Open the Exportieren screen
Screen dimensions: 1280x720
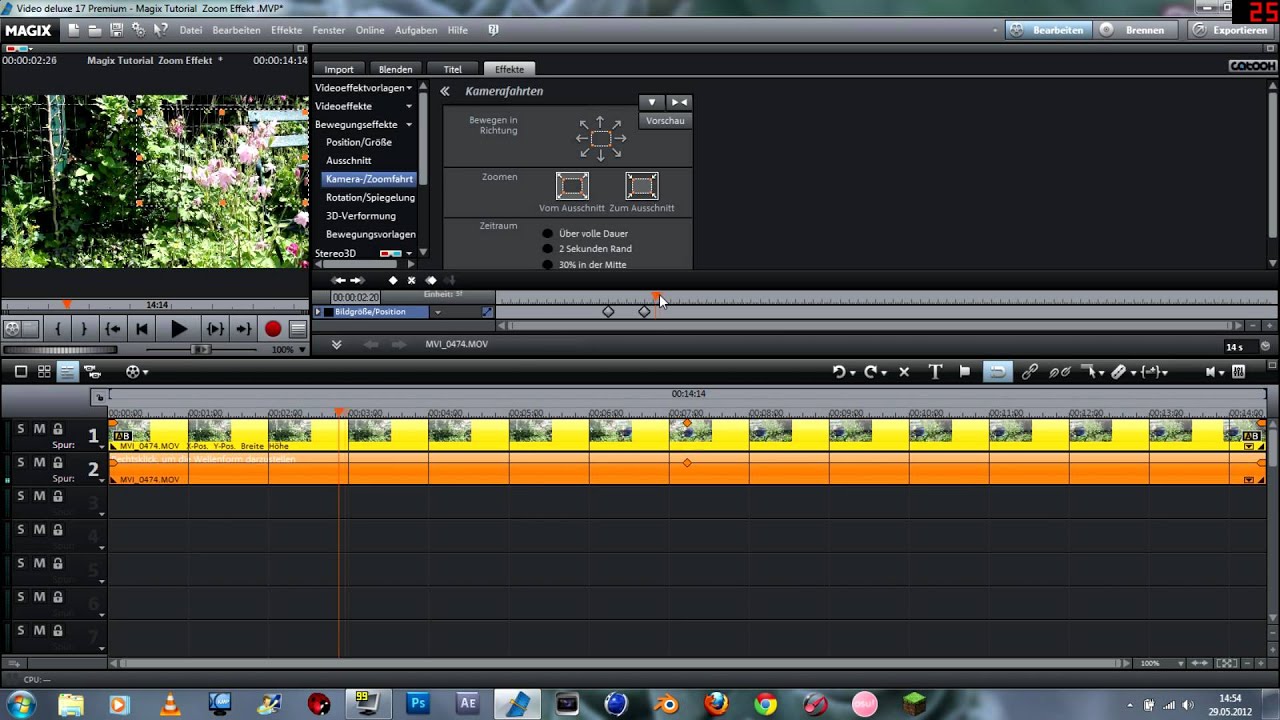[x=1230, y=30]
